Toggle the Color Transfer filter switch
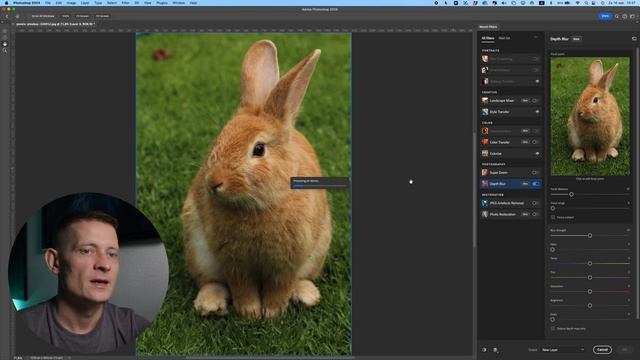This screenshot has width=640, height=360. coord(535,142)
